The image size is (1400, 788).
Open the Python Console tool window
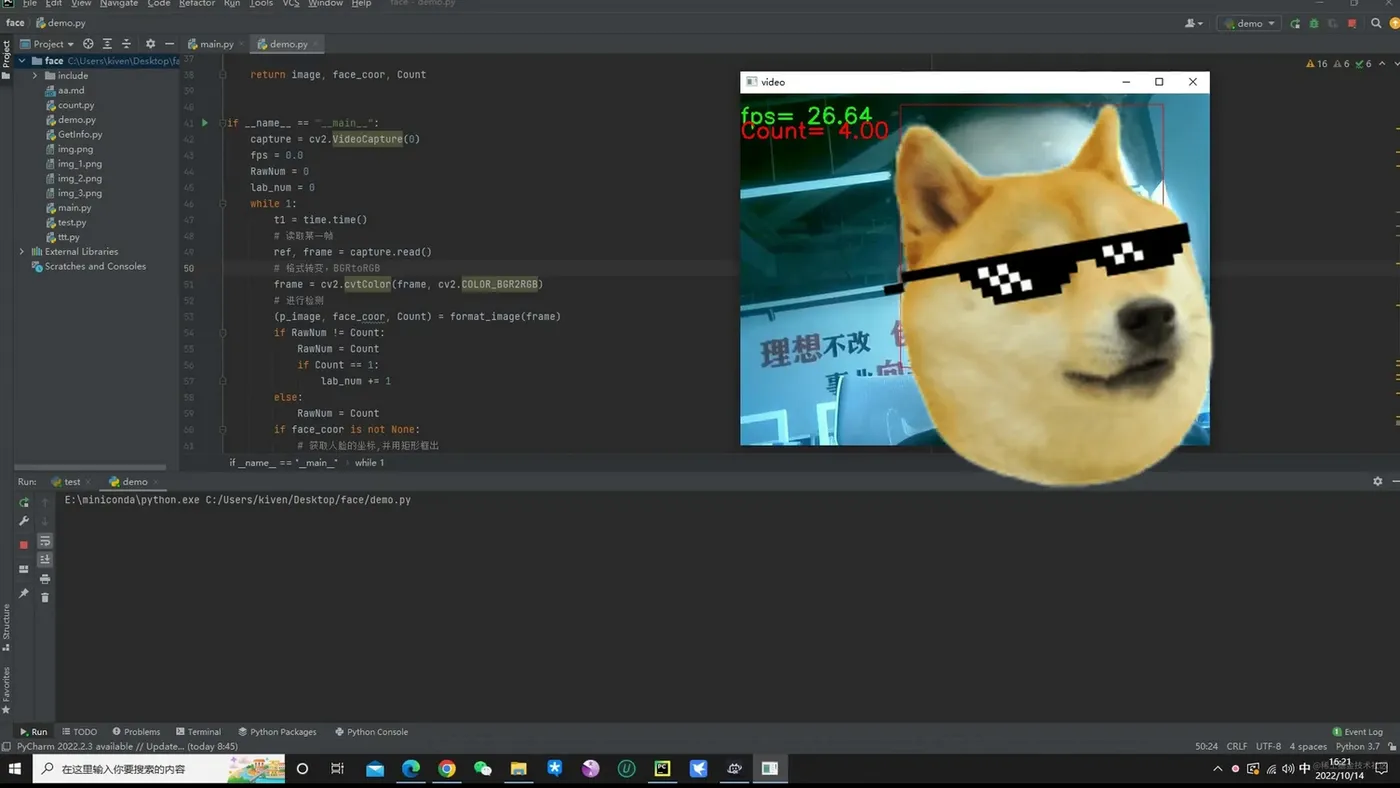371,732
